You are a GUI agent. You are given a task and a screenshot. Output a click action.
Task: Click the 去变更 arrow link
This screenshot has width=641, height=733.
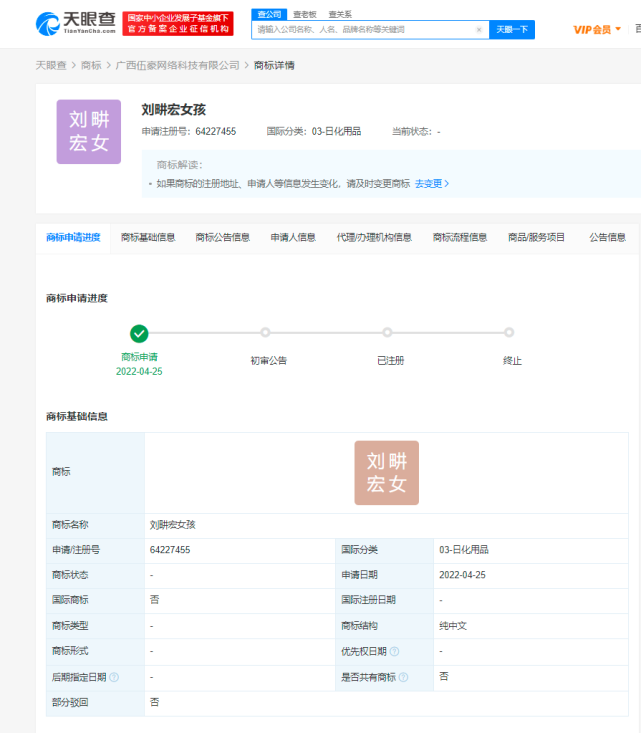point(432,184)
